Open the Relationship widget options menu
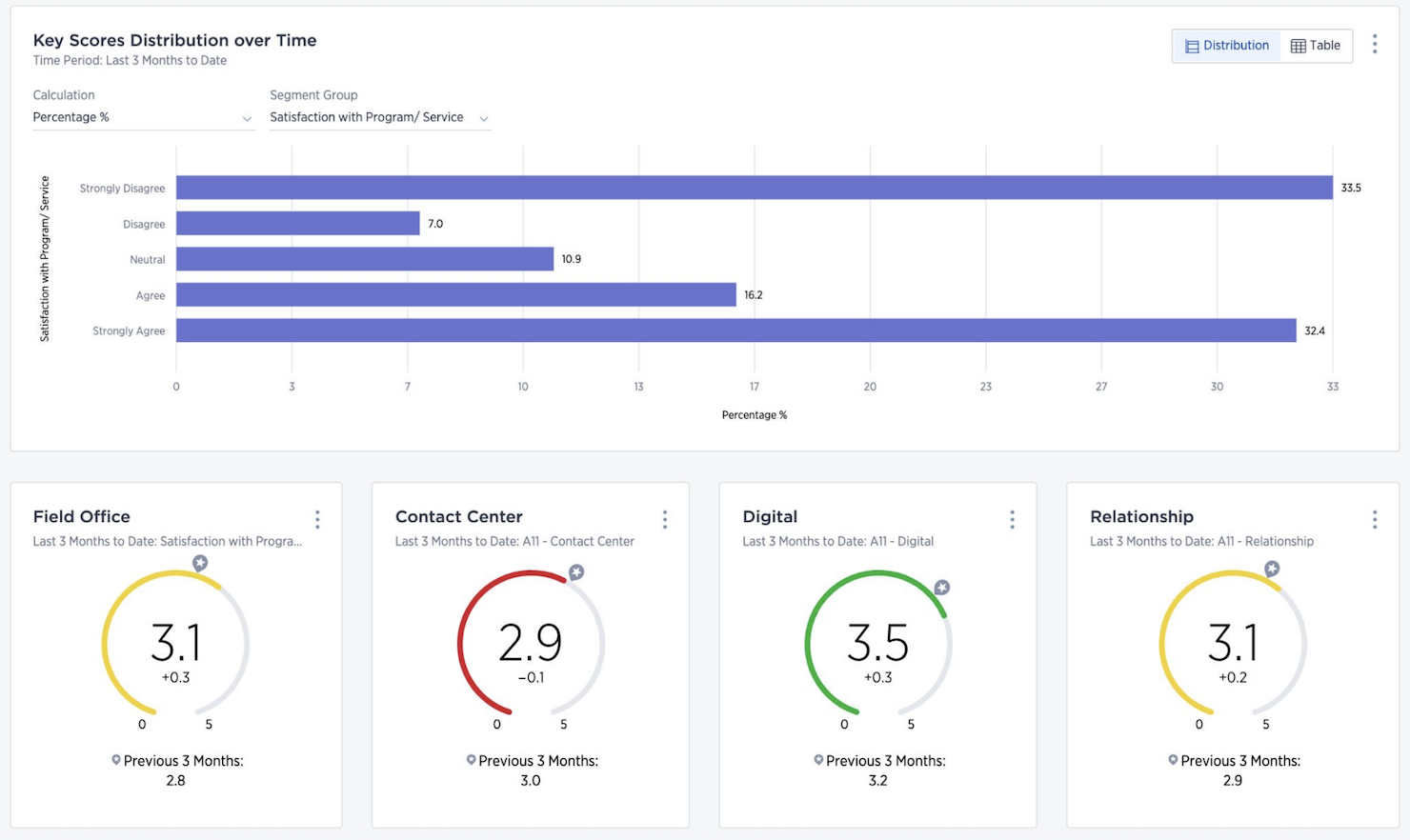This screenshot has height=840, width=1410. pyautogui.click(x=1375, y=519)
